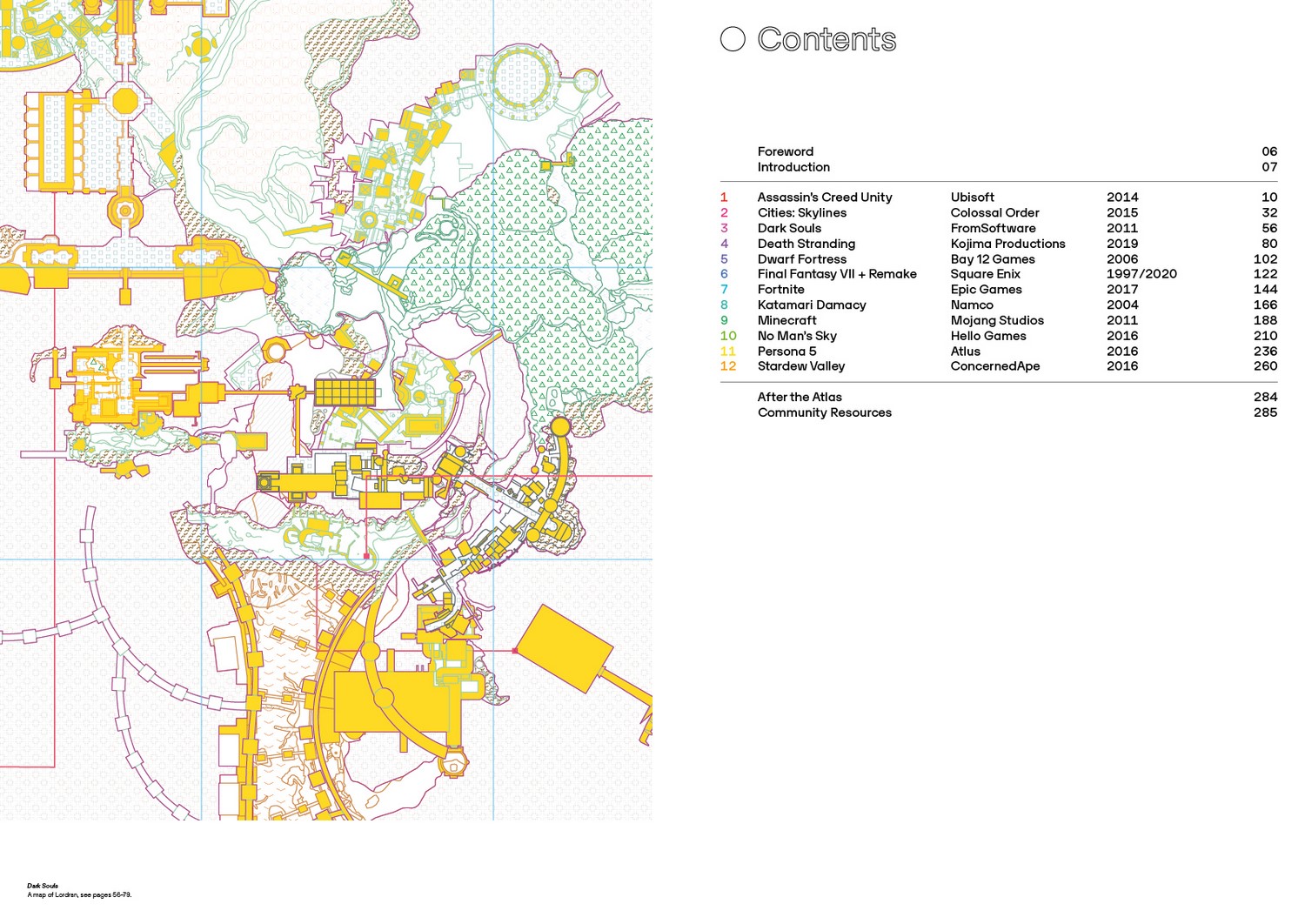Click chapter number "1" beside Assassin's Creed Unity
Screen dimensions: 1305x924
(x=724, y=198)
